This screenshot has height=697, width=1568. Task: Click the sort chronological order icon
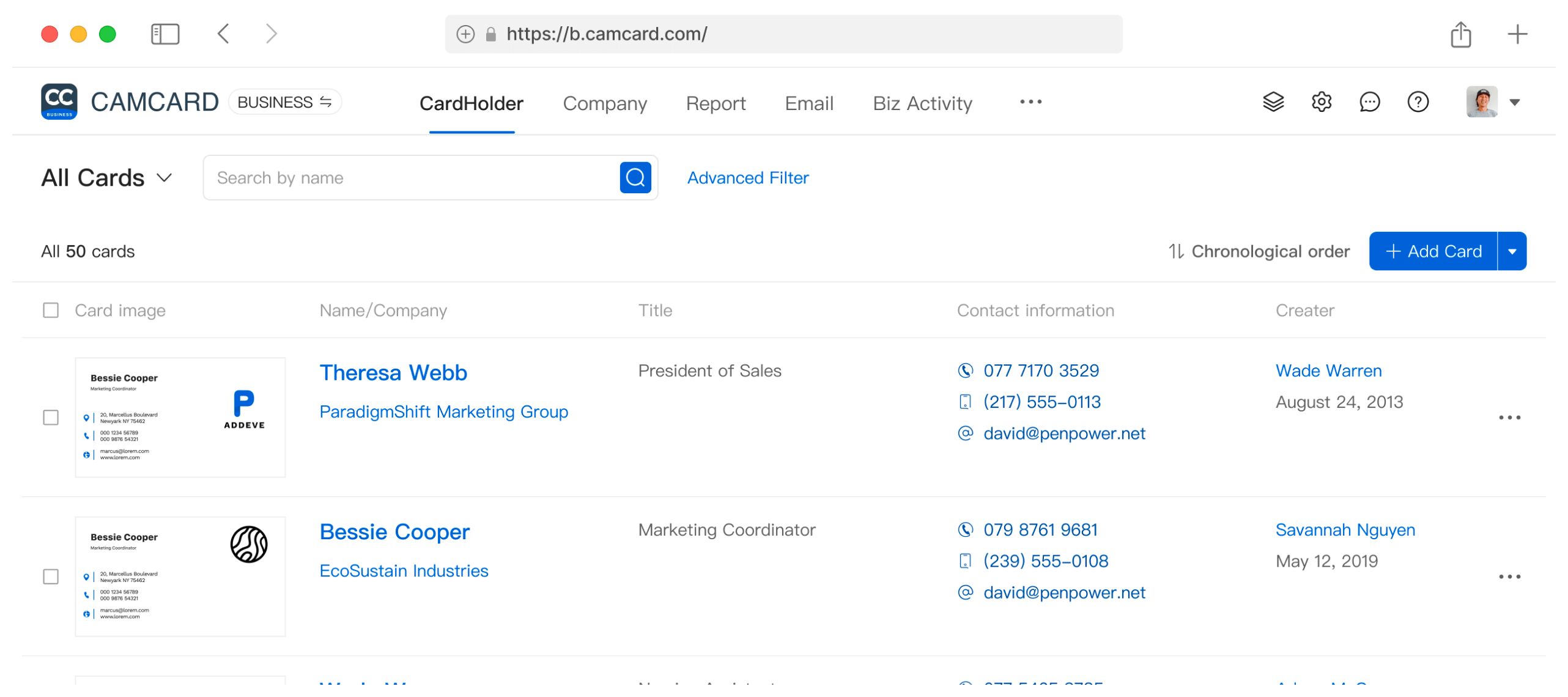pos(1176,251)
